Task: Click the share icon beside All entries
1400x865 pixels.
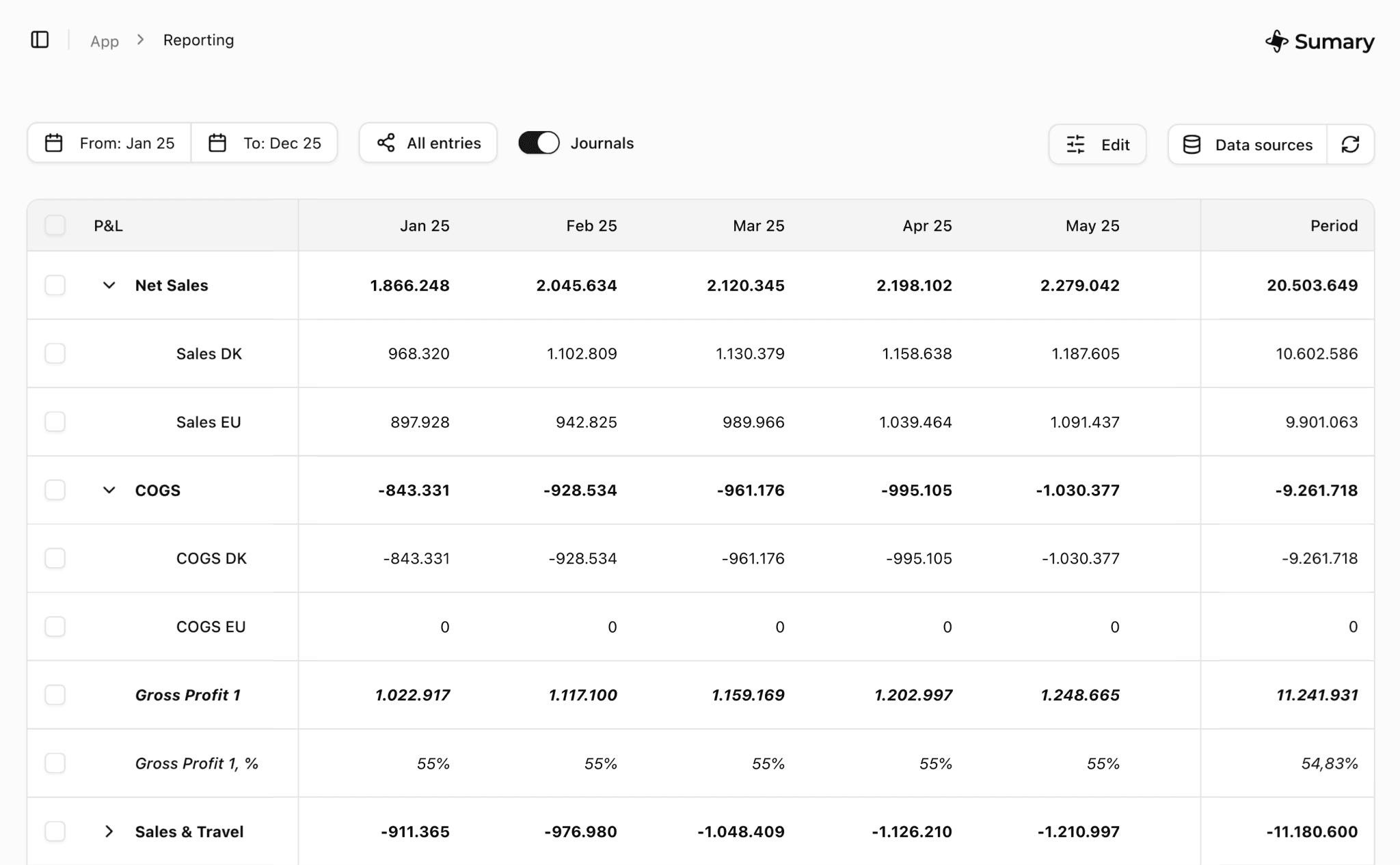Action: point(386,143)
